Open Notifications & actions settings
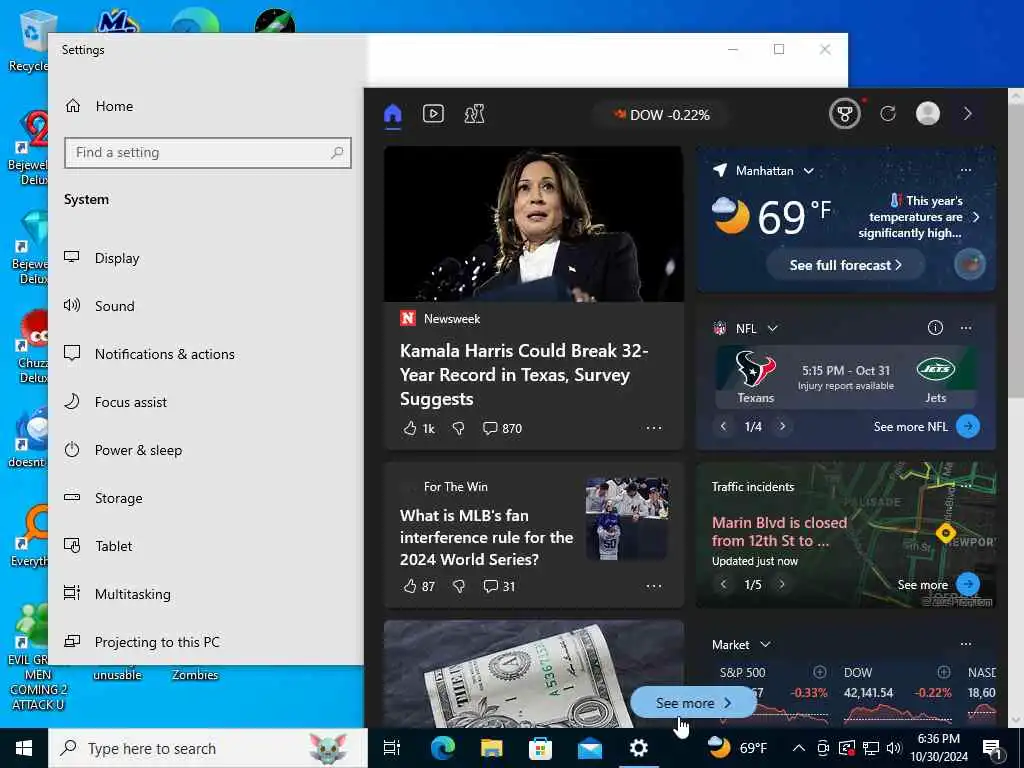This screenshot has width=1024, height=768. (x=206, y=354)
